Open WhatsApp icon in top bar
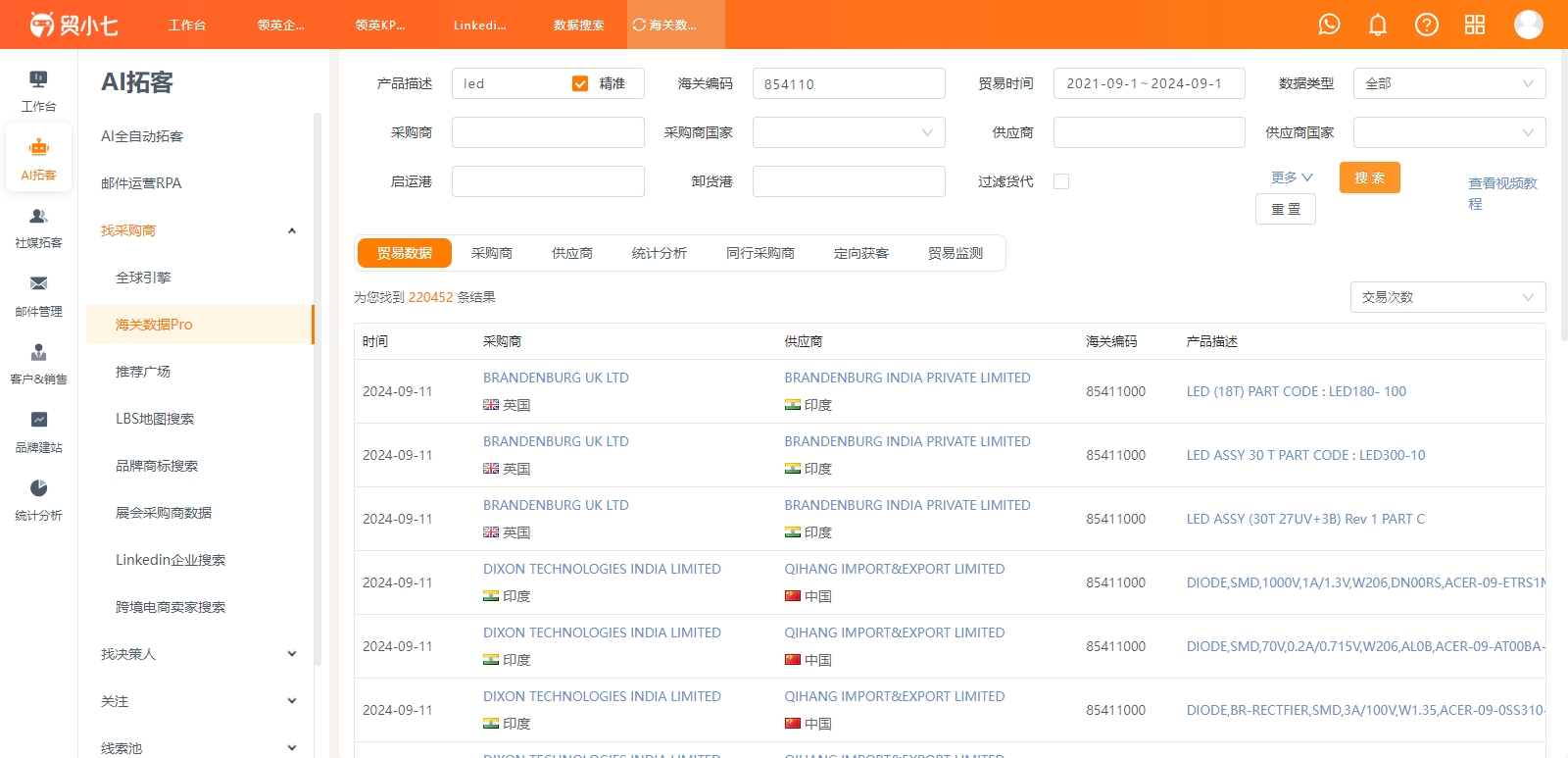 tap(1329, 25)
